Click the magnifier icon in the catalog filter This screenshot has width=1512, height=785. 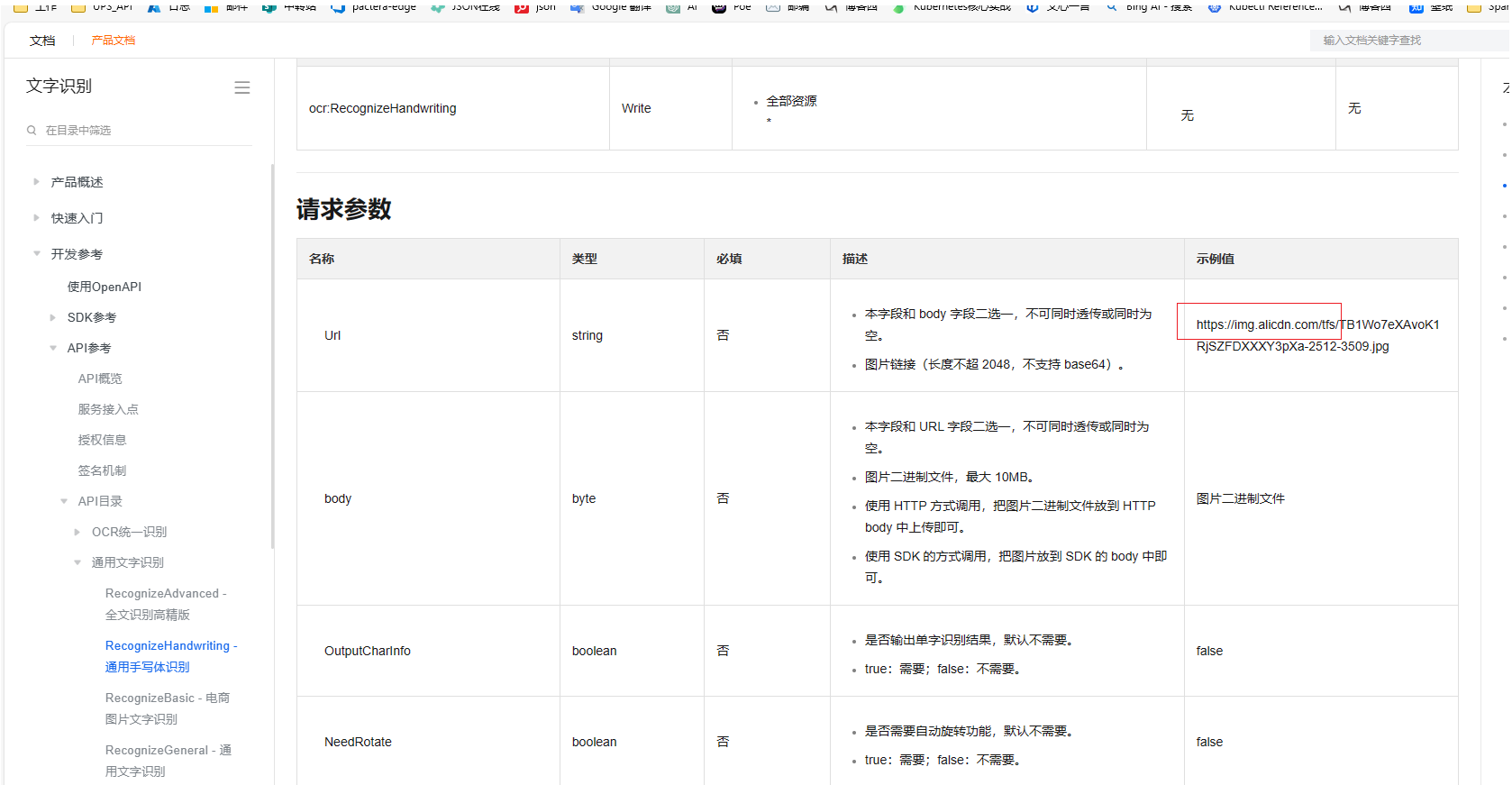click(32, 131)
